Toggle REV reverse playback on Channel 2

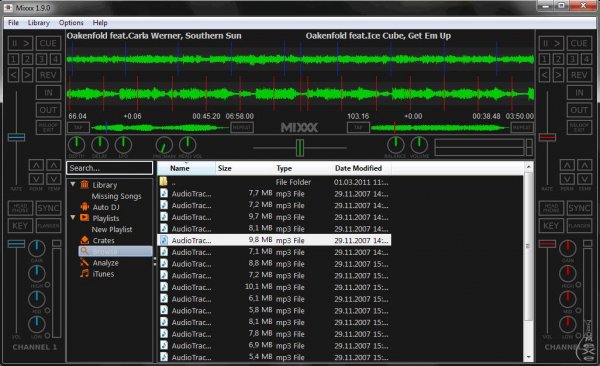click(579, 75)
